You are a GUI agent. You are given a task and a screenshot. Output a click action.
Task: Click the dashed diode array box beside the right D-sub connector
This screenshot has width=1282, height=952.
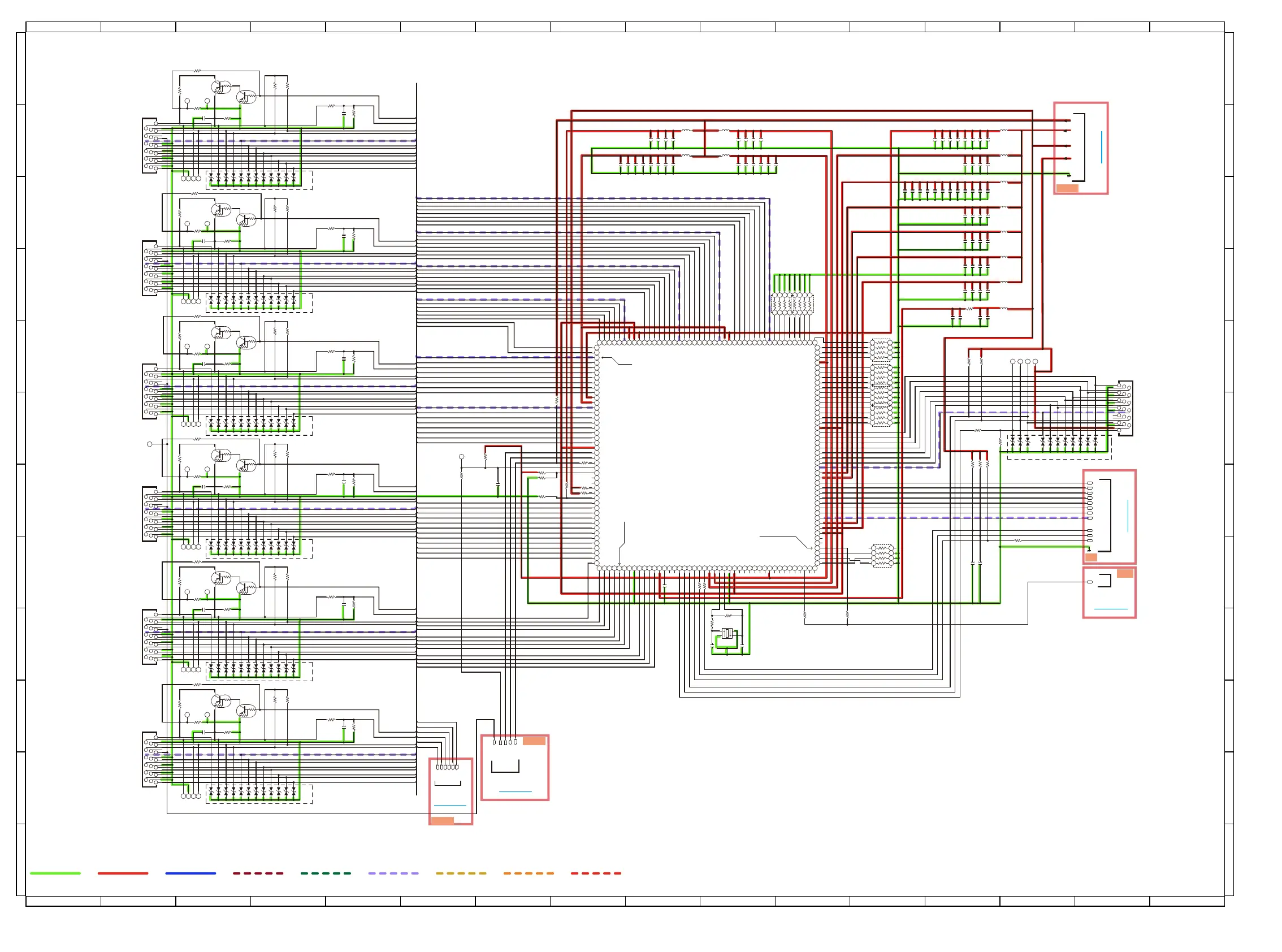(1059, 447)
